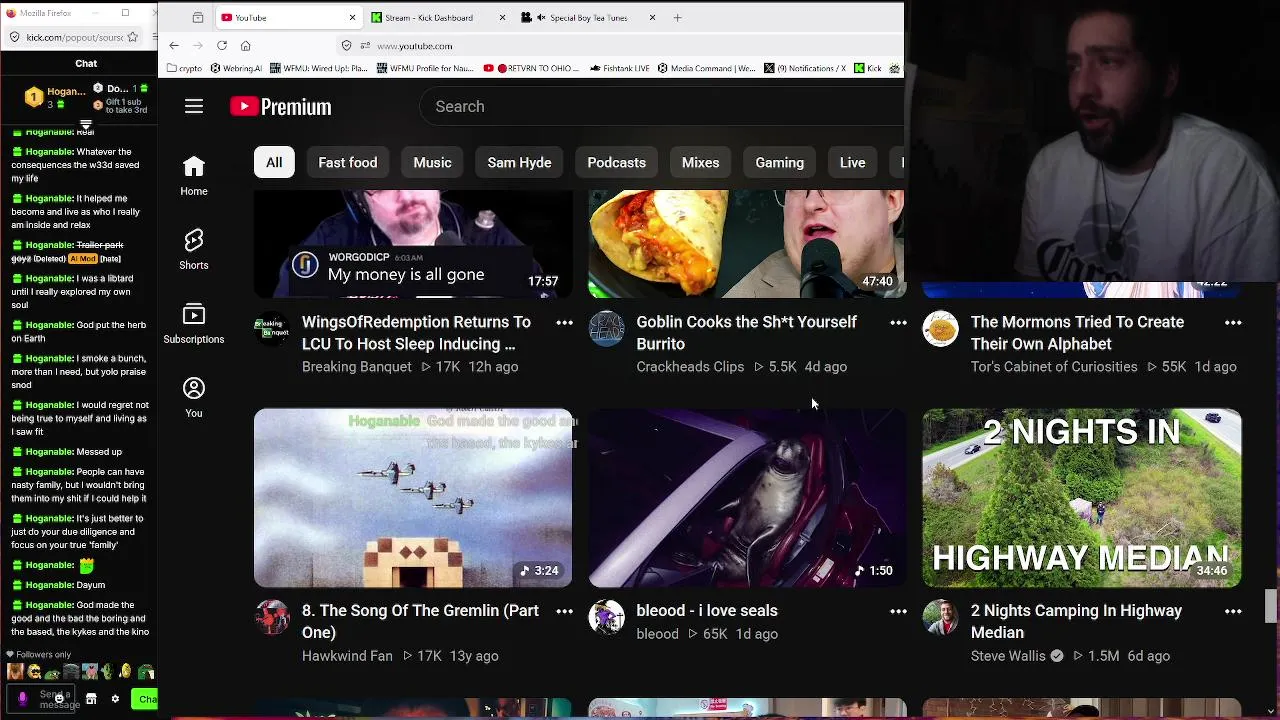Screen dimensions: 1280x720
Task: Open Steve Wallis channel avatar
Action: [x=940, y=617]
